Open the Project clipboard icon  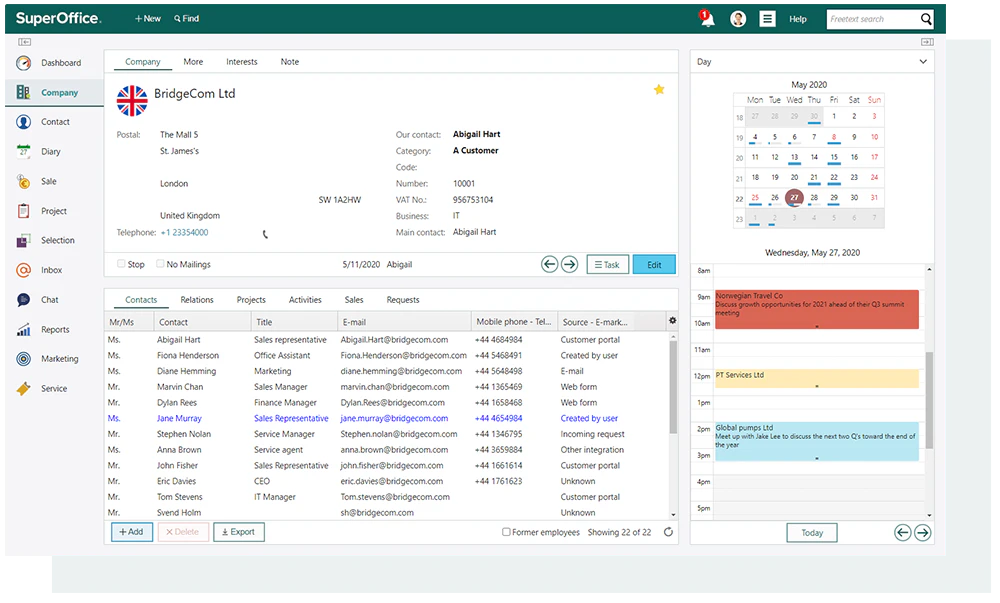24,211
